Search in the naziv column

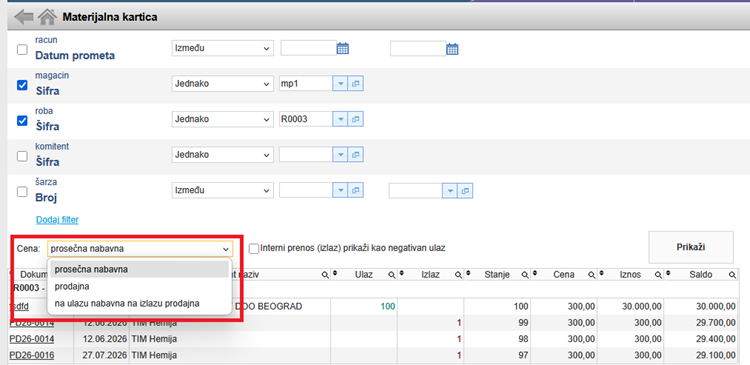coord(325,275)
